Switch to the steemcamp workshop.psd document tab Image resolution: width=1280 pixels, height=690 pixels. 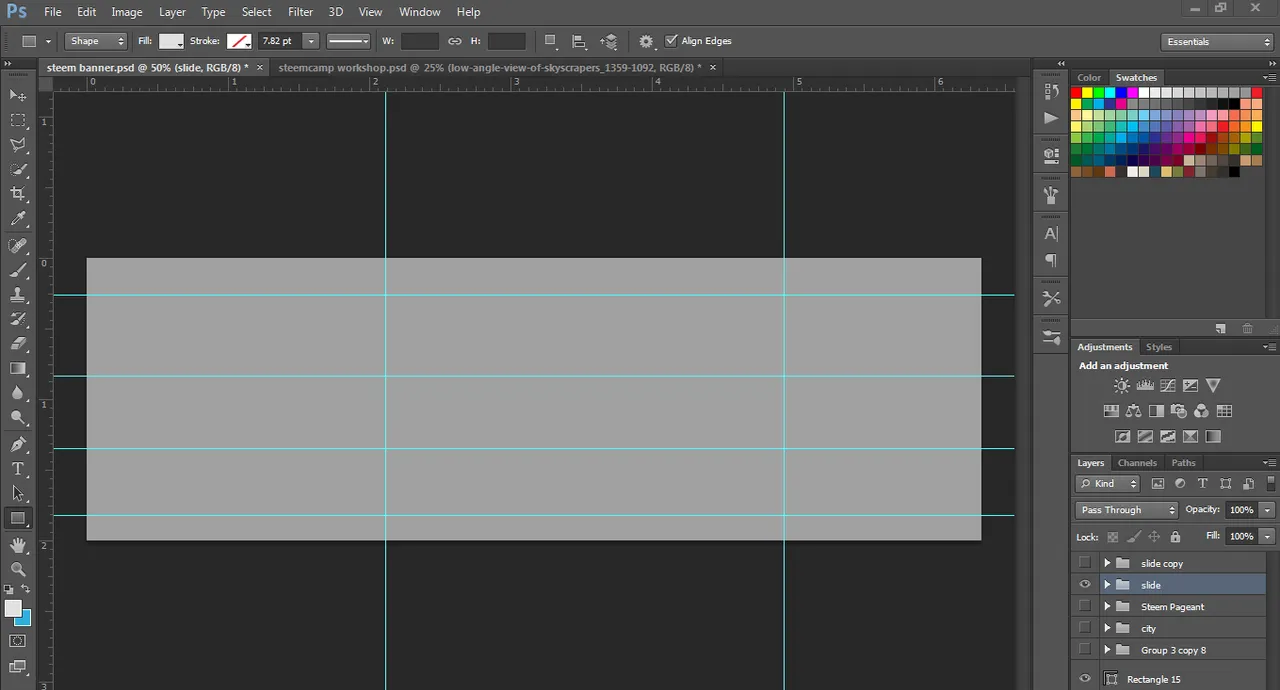point(490,68)
